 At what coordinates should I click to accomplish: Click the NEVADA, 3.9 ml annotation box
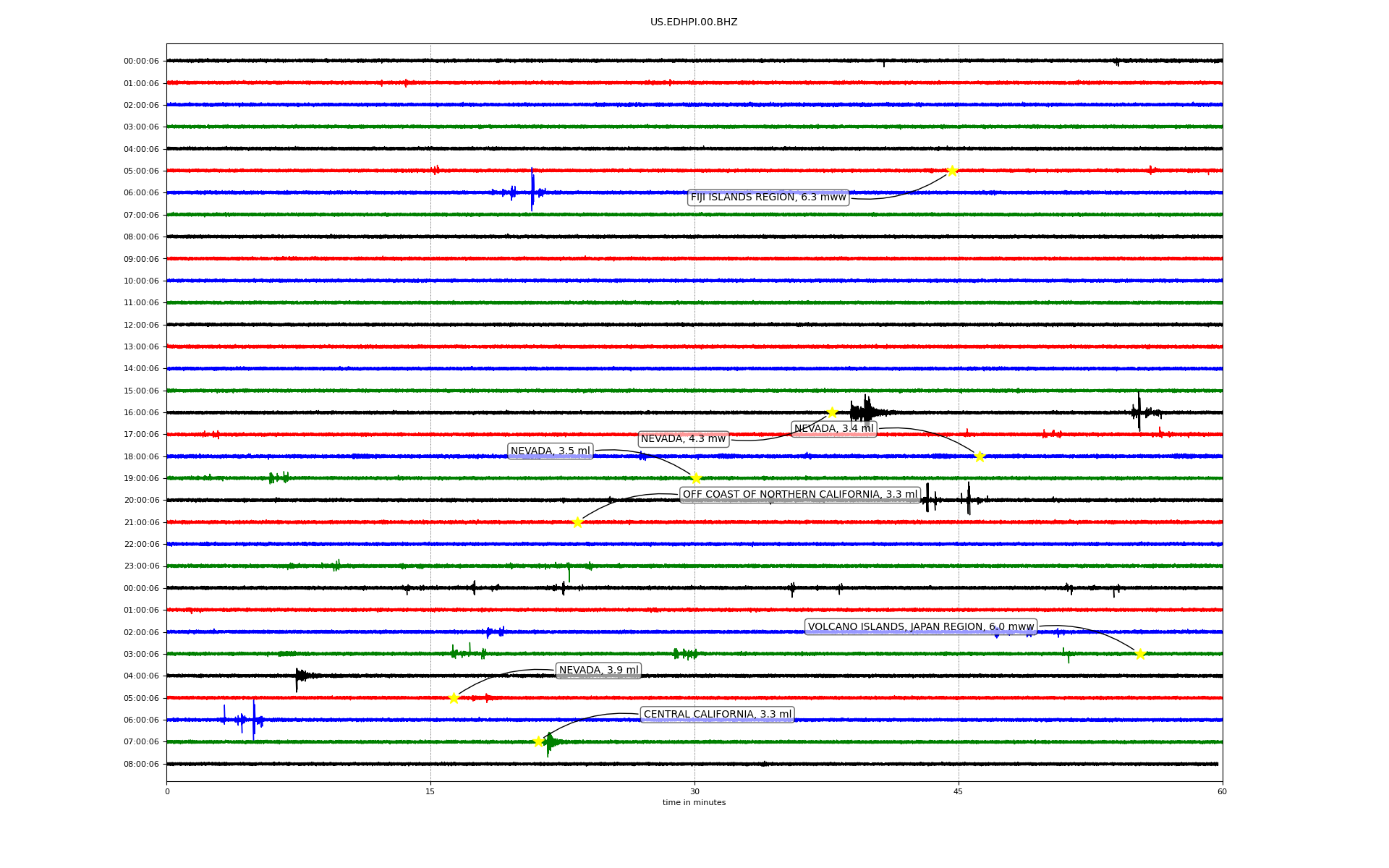598,671
